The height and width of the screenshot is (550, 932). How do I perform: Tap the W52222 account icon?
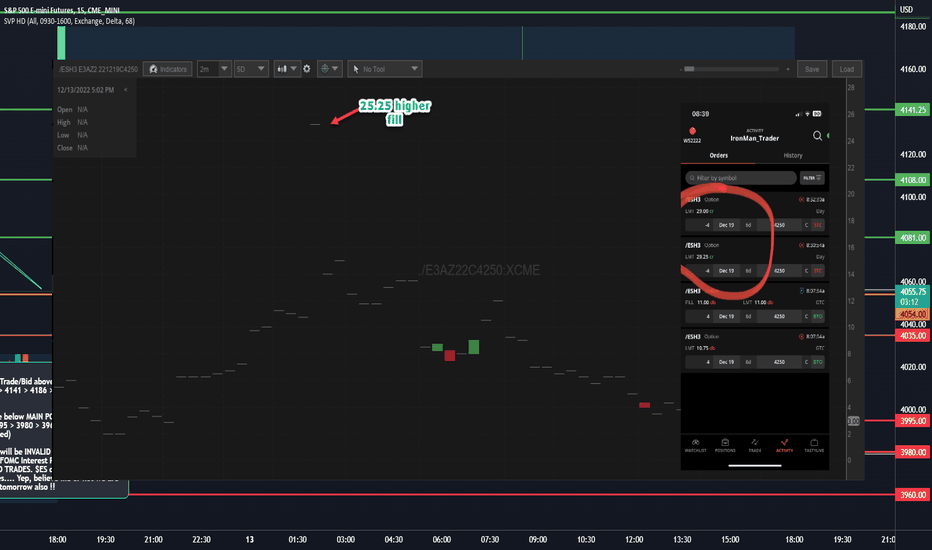pos(692,135)
